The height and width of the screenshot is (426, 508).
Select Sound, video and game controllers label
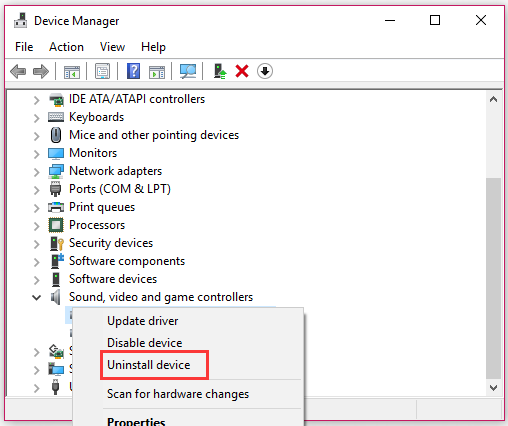(x=161, y=297)
